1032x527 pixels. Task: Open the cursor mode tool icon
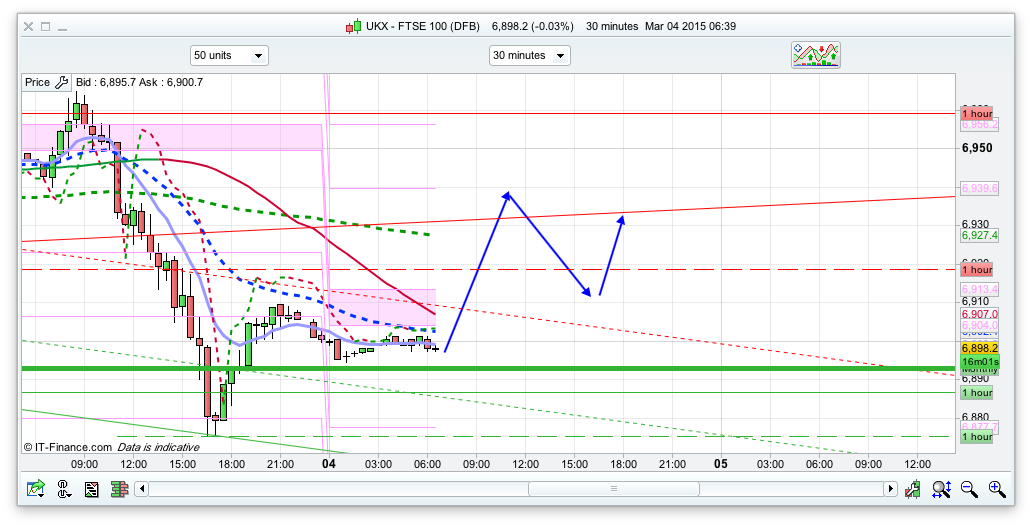tap(64, 489)
